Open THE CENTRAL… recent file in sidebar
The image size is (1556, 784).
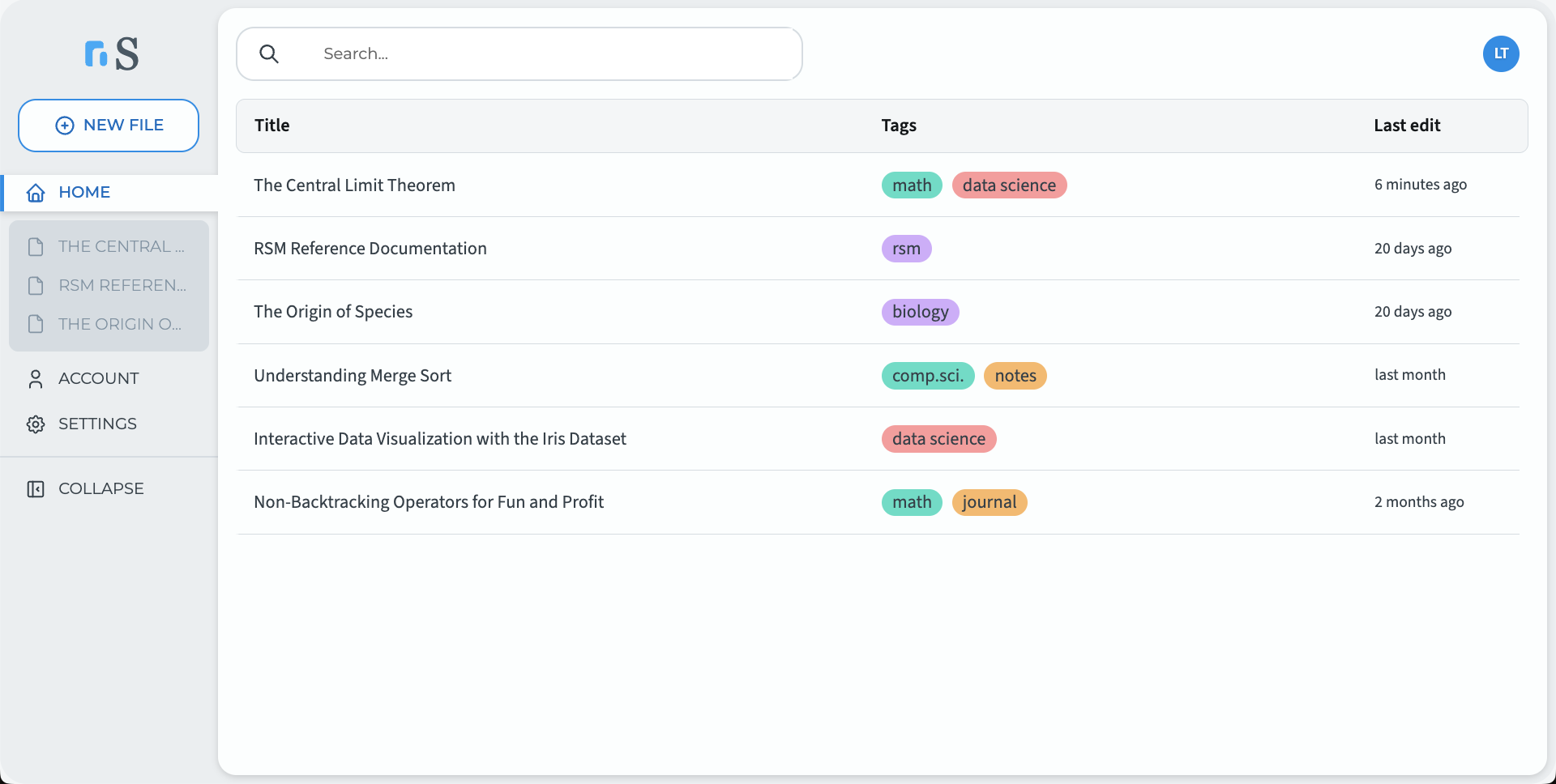tap(121, 247)
